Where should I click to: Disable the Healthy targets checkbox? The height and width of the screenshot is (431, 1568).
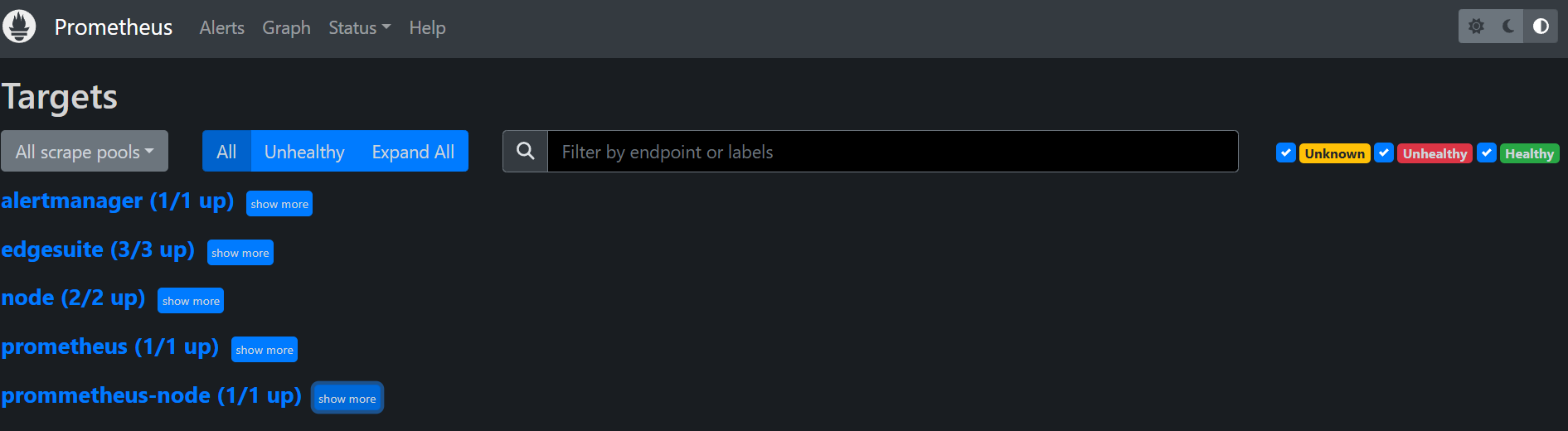[1487, 153]
